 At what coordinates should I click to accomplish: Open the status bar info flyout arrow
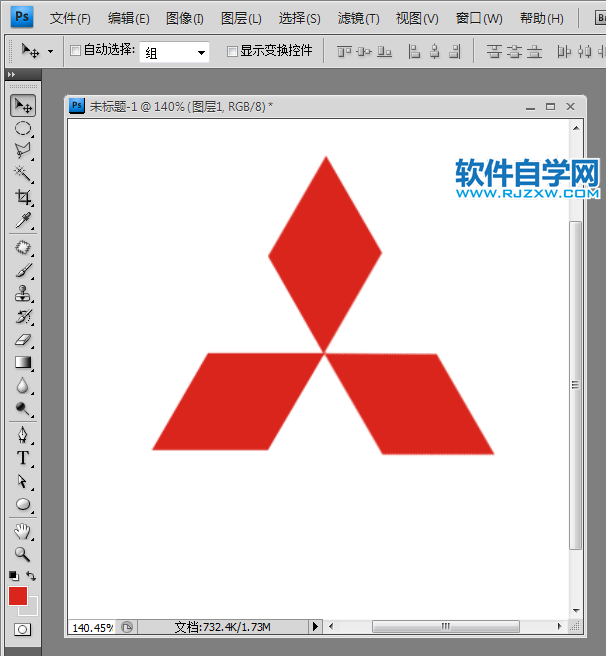[315, 626]
